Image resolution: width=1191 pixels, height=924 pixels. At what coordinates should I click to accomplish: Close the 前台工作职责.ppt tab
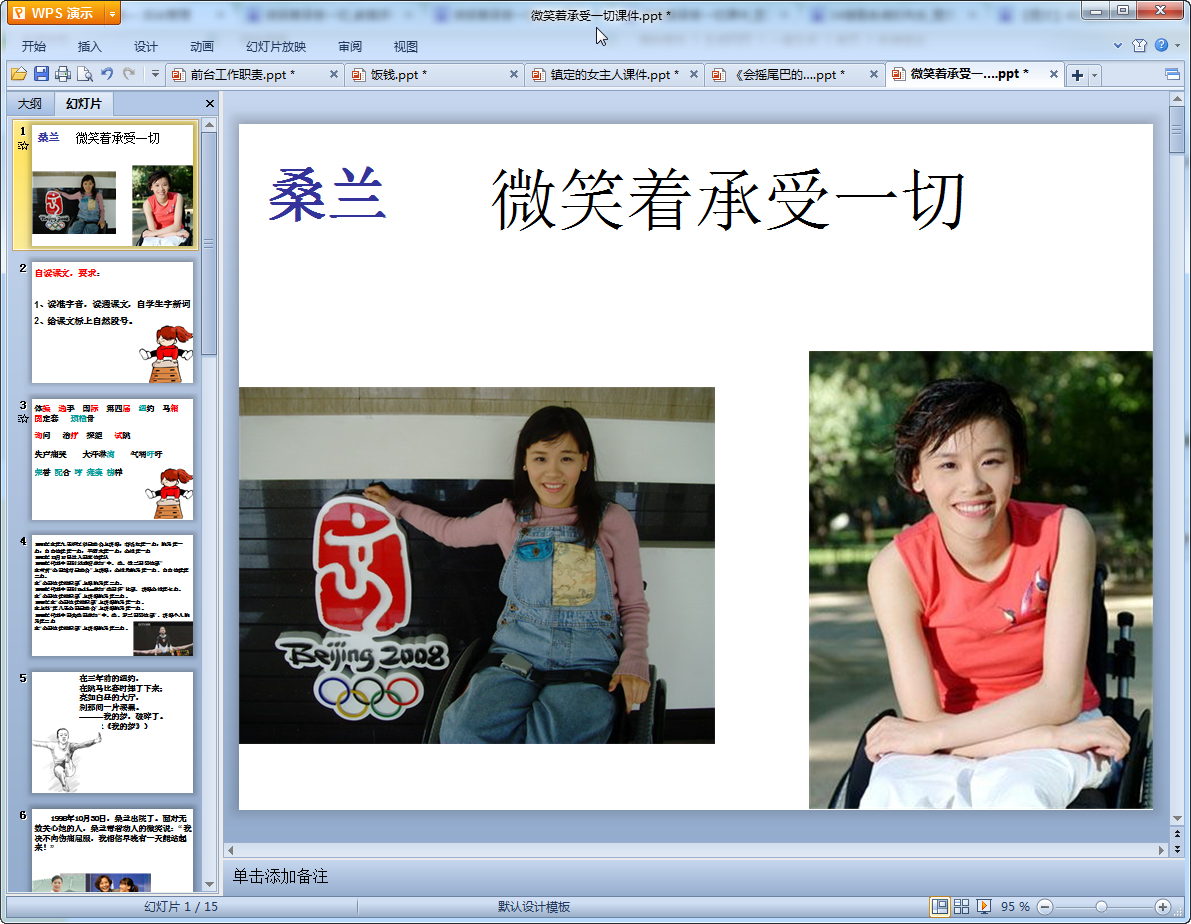333,74
